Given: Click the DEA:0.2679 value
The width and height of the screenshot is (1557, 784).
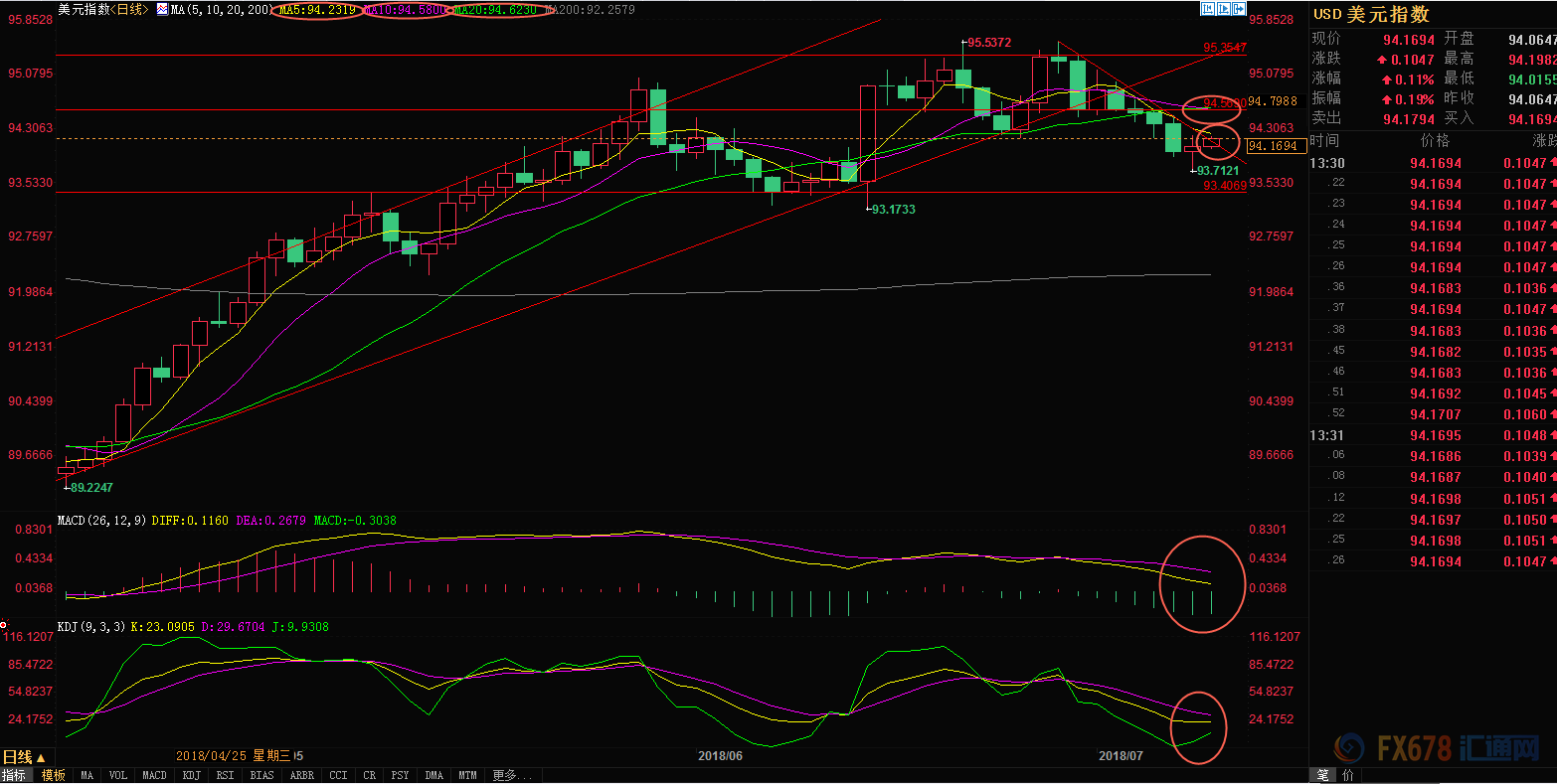Looking at the screenshot, I should (272, 521).
